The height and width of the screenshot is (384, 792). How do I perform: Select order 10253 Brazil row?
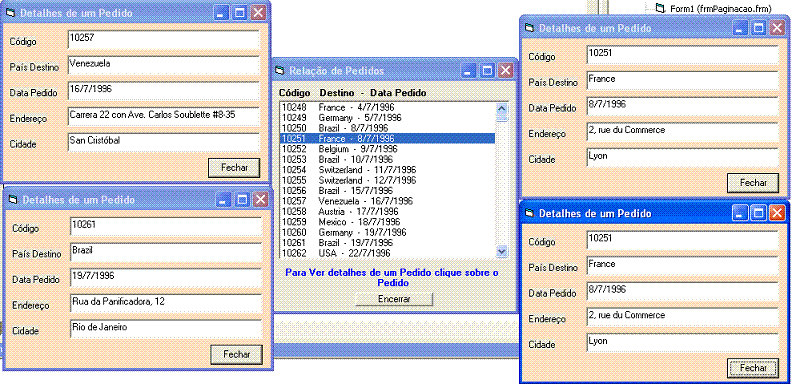point(387,159)
